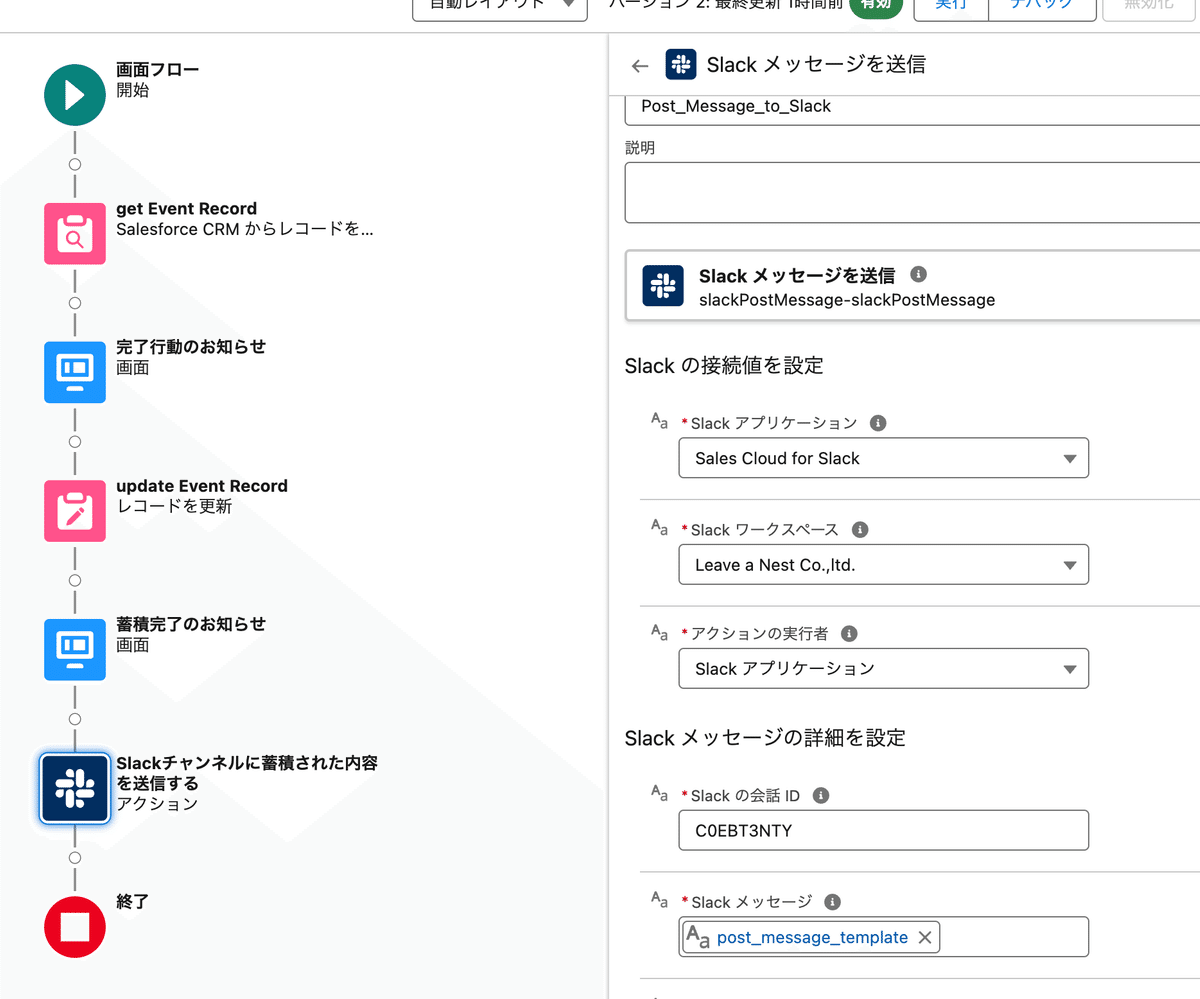Click the Aa type icon beside Slack メッセージ

point(658,899)
